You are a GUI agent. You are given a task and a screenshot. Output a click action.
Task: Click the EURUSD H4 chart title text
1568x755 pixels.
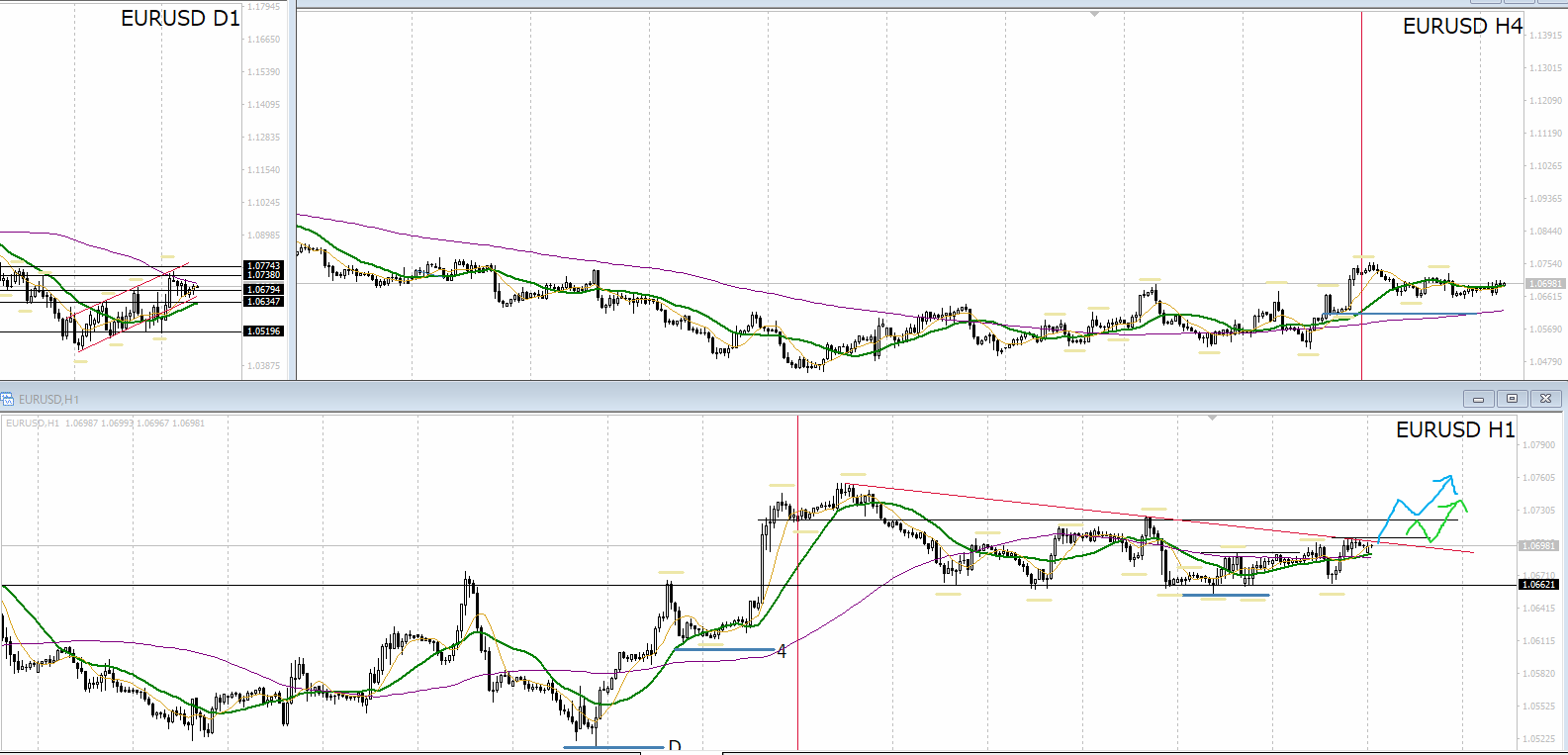point(1462,27)
